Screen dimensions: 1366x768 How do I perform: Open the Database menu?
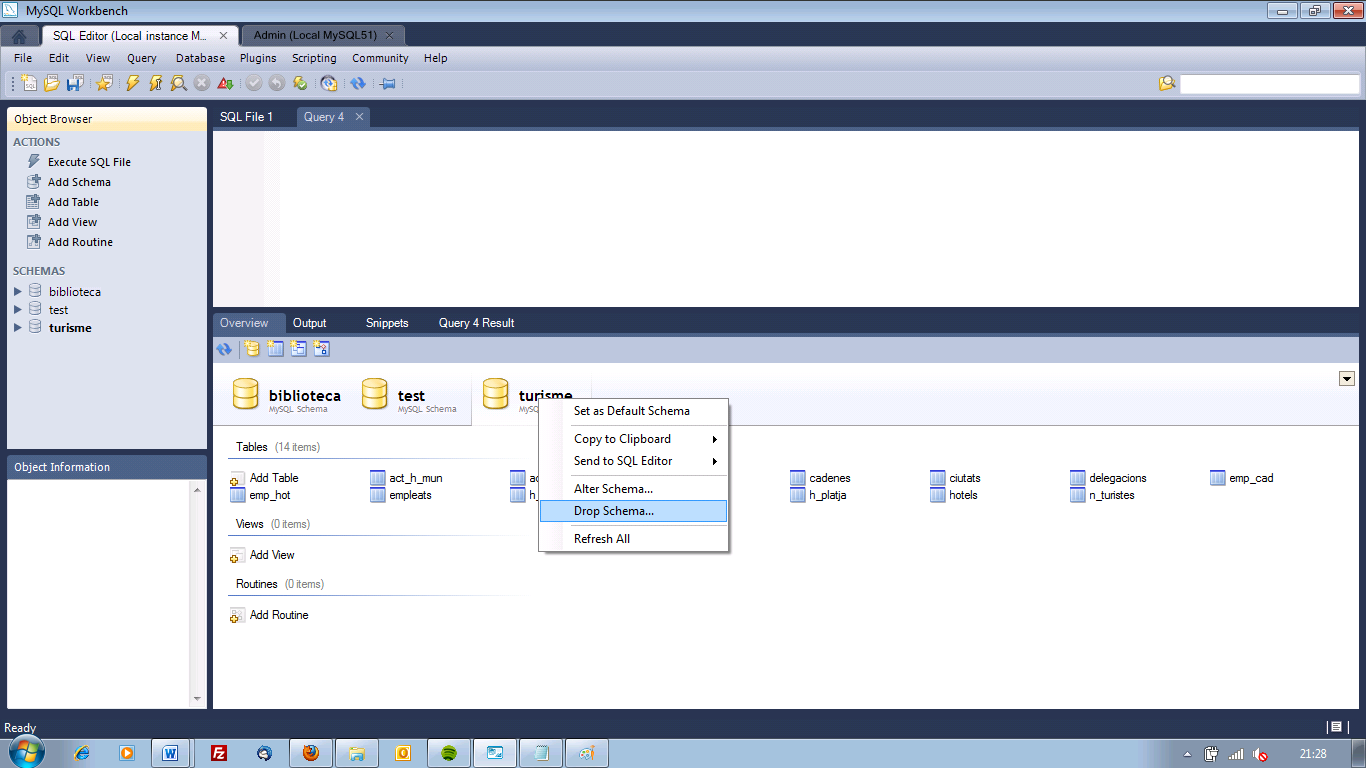click(200, 58)
